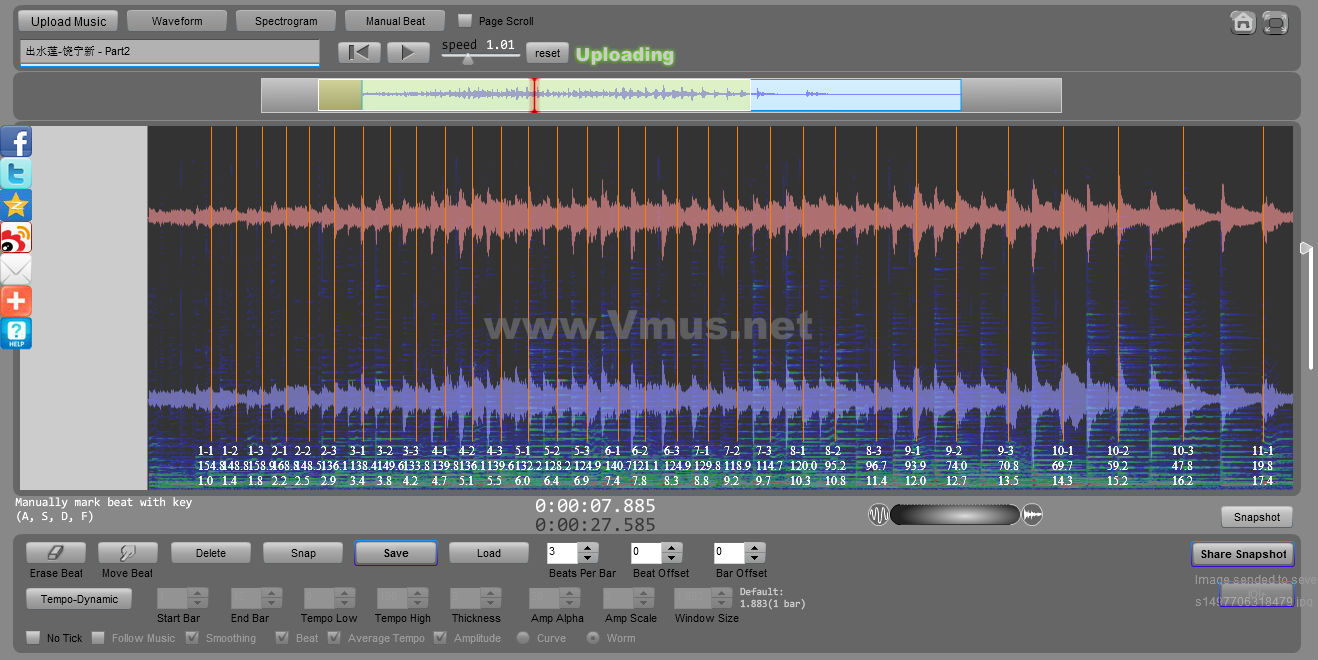Click the playback speed slider handle
Screen dimensions: 1318x660
pos(467,59)
